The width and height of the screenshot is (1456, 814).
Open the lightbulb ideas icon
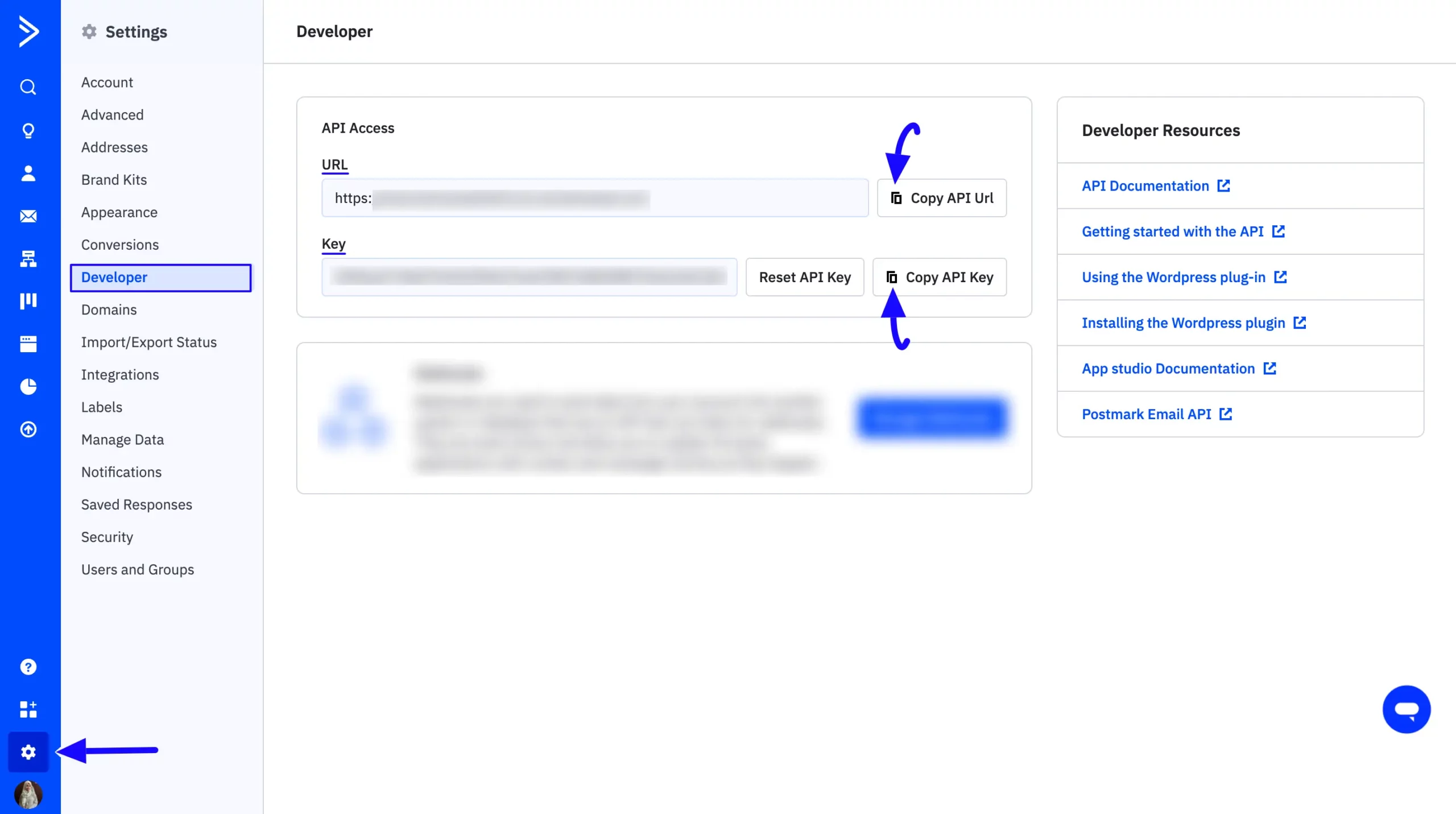point(28,131)
